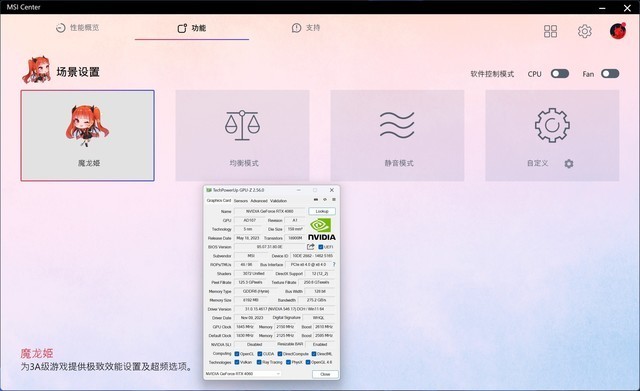Toggle the DirectML checkbox
This screenshot has width=640, height=391.
pyautogui.click(x=314, y=354)
